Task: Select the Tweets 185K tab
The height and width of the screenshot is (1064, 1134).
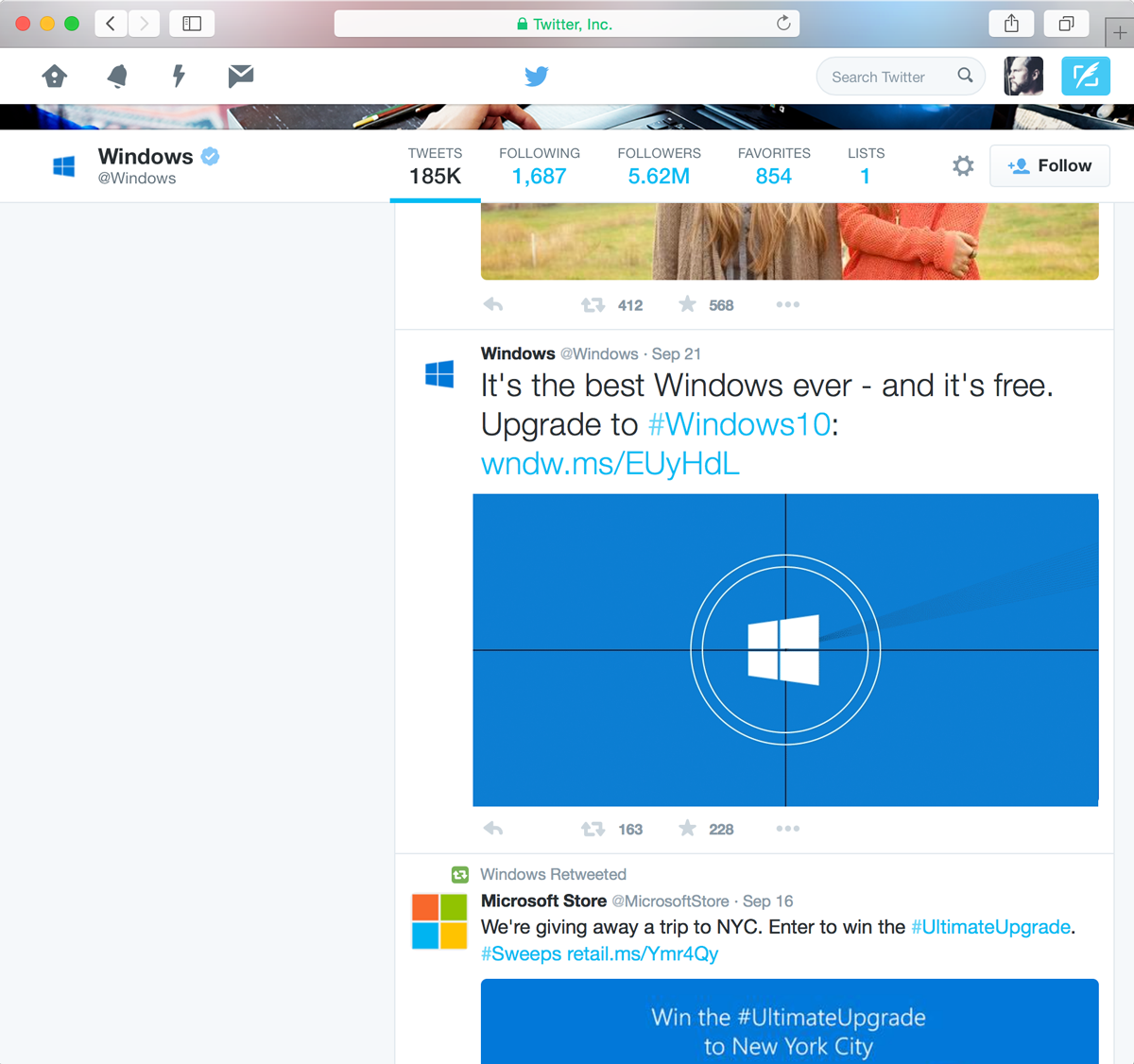Action: [435, 166]
